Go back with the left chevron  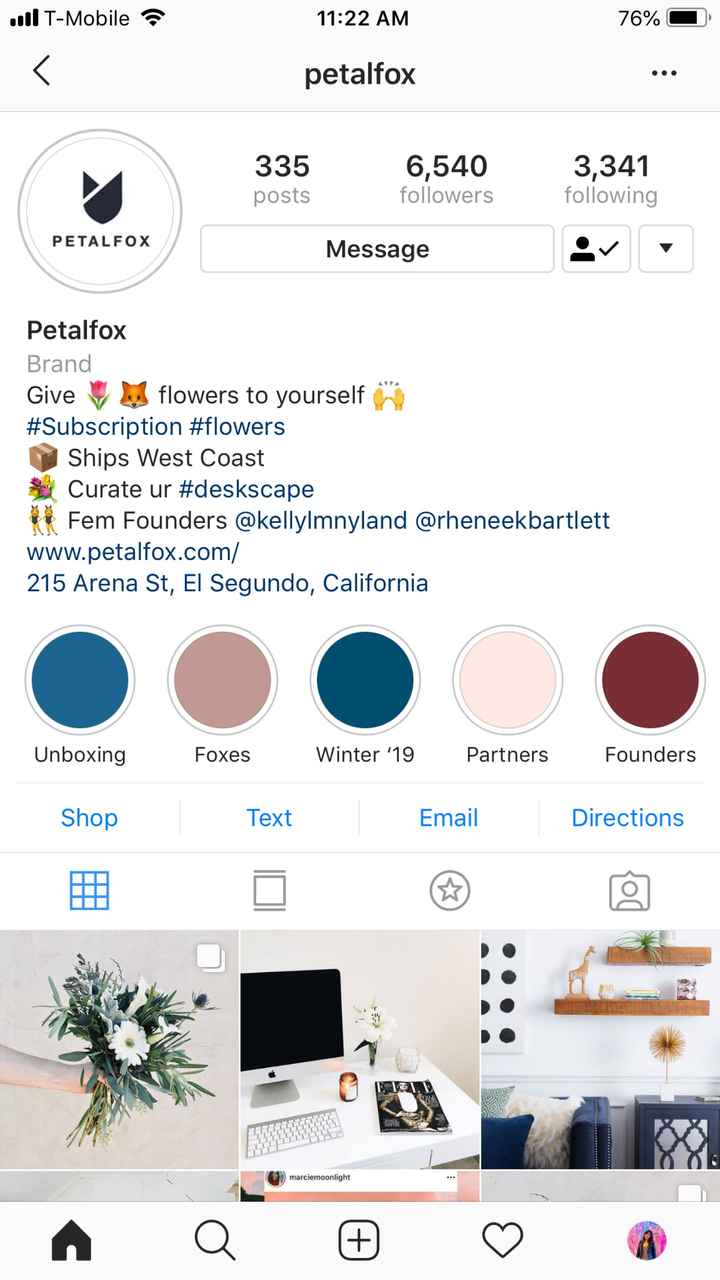41,71
